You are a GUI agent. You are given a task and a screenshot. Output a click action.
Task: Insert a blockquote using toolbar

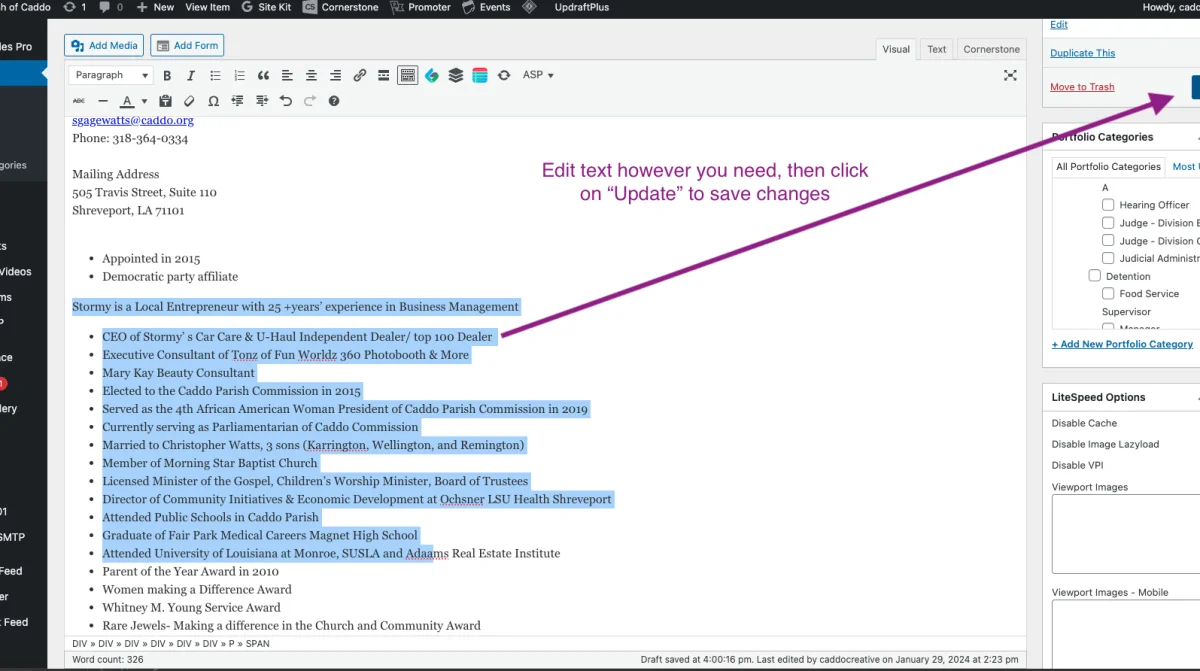(x=263, y=75)
